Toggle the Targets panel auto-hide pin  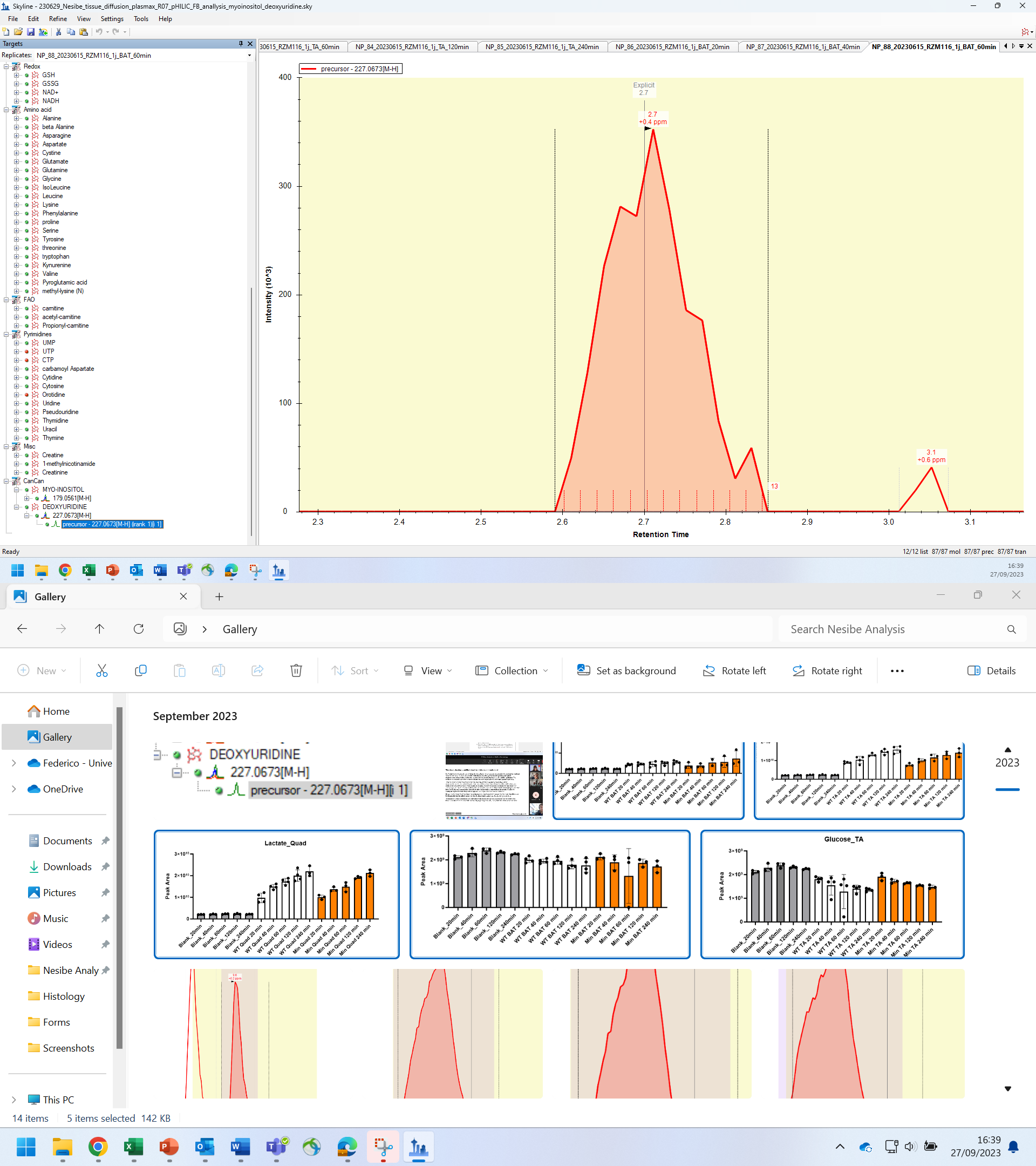point(241,44)
